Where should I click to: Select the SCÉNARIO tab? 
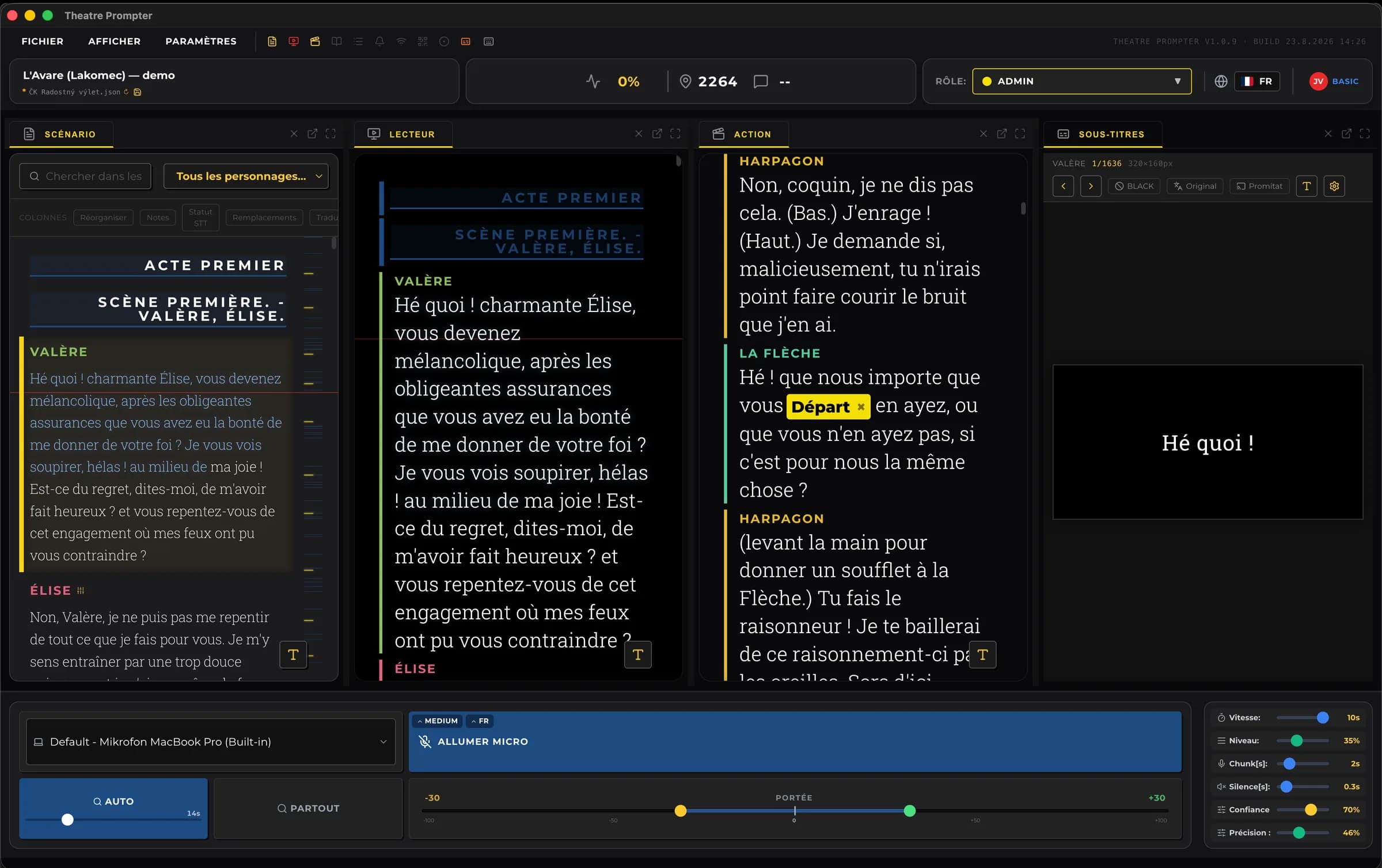(x=61, y=134)
